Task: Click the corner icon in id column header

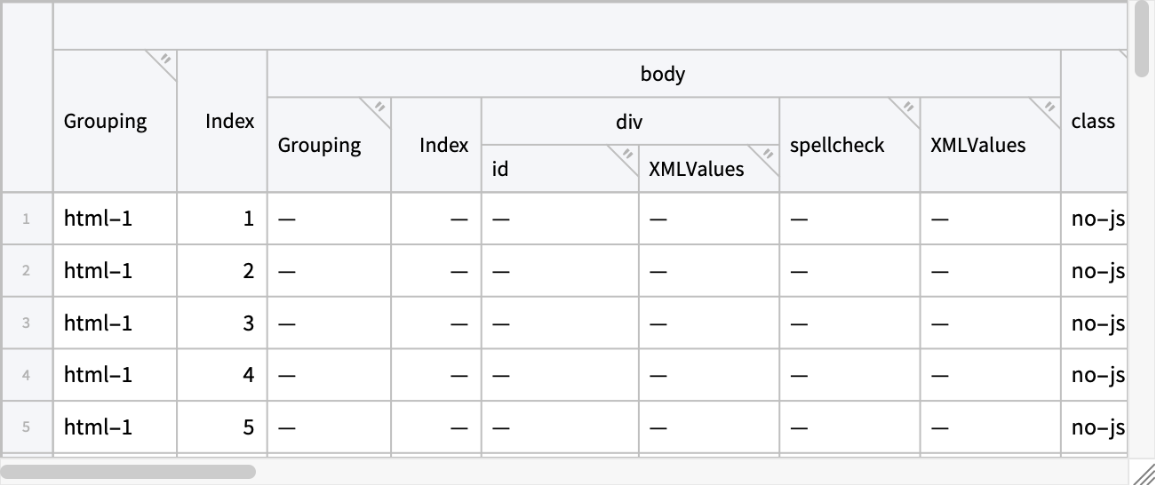Action: (x=628, y=154)
